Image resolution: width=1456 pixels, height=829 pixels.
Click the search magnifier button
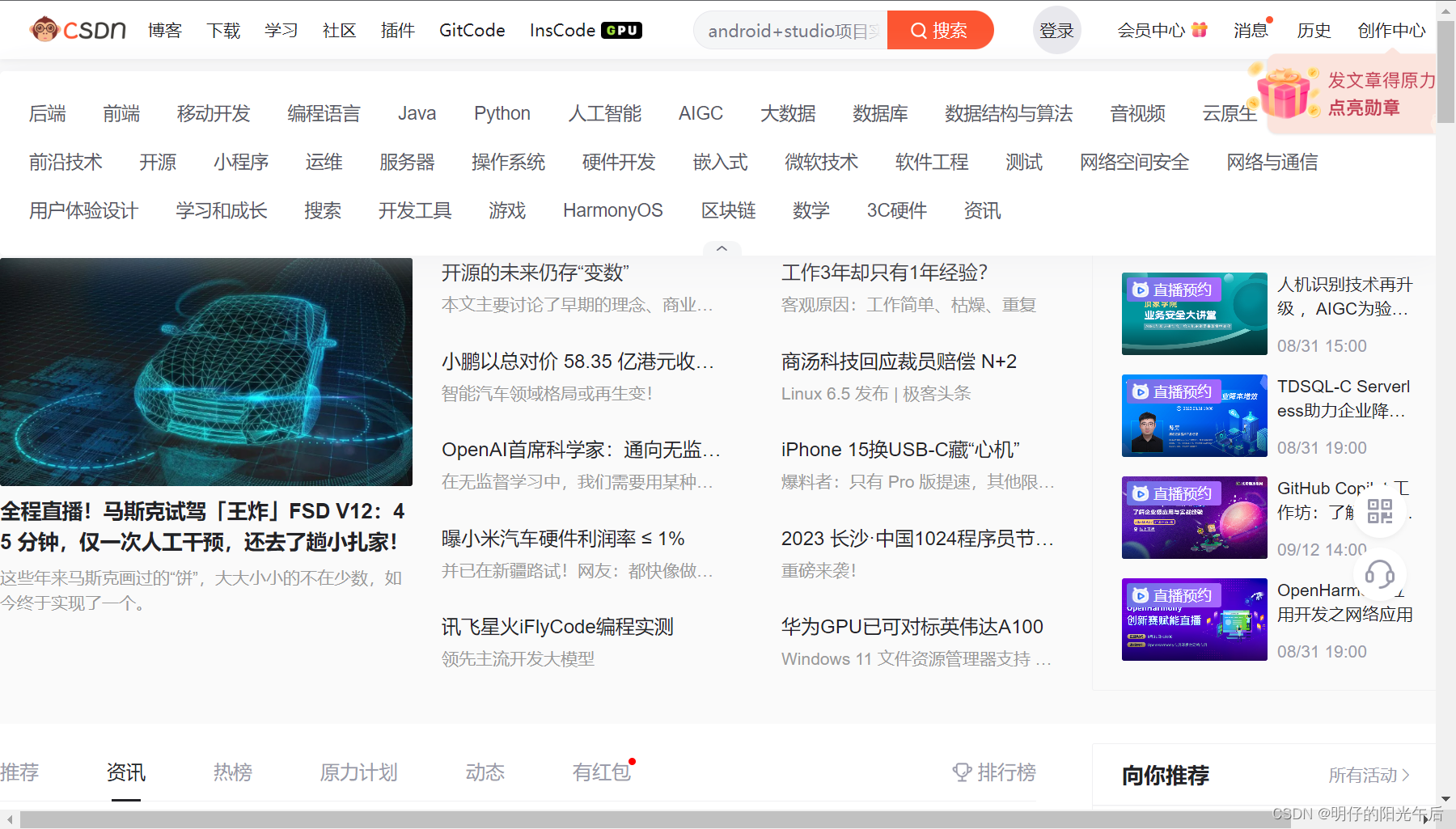tap(939, 30)
